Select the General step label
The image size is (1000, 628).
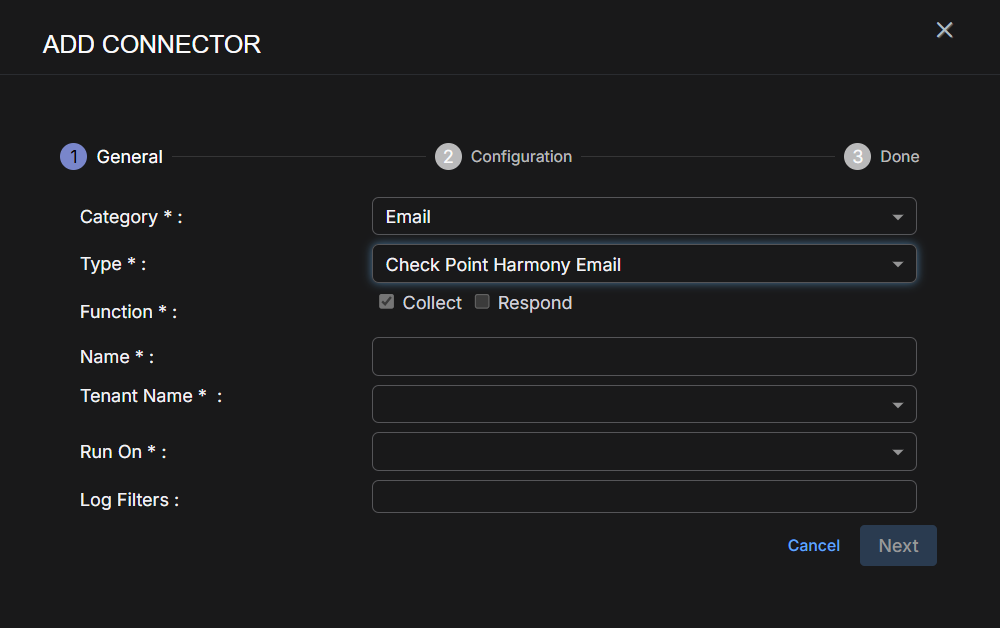[x=130, y=157]
